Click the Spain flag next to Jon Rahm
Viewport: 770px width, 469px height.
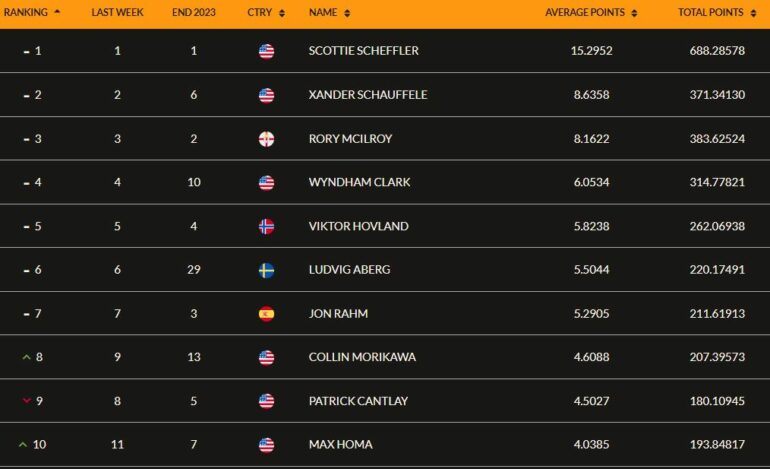coord(266,314)
